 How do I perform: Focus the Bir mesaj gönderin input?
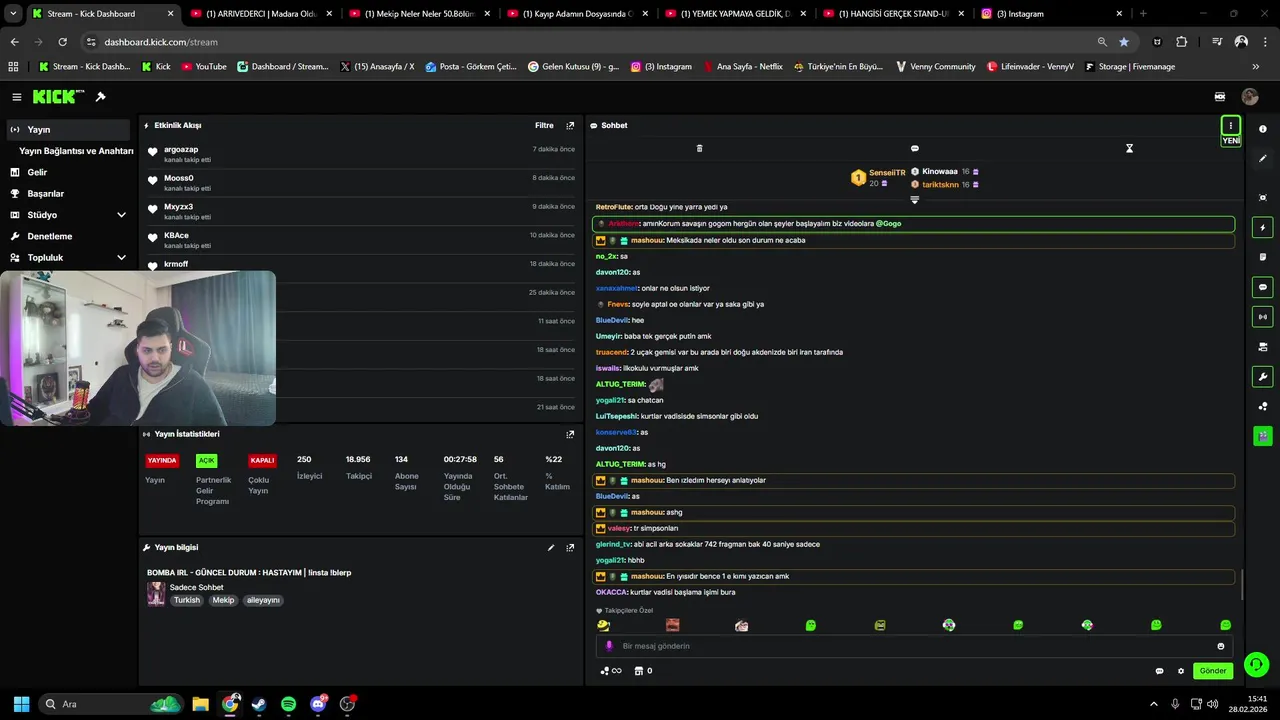(x=915, y=646)
